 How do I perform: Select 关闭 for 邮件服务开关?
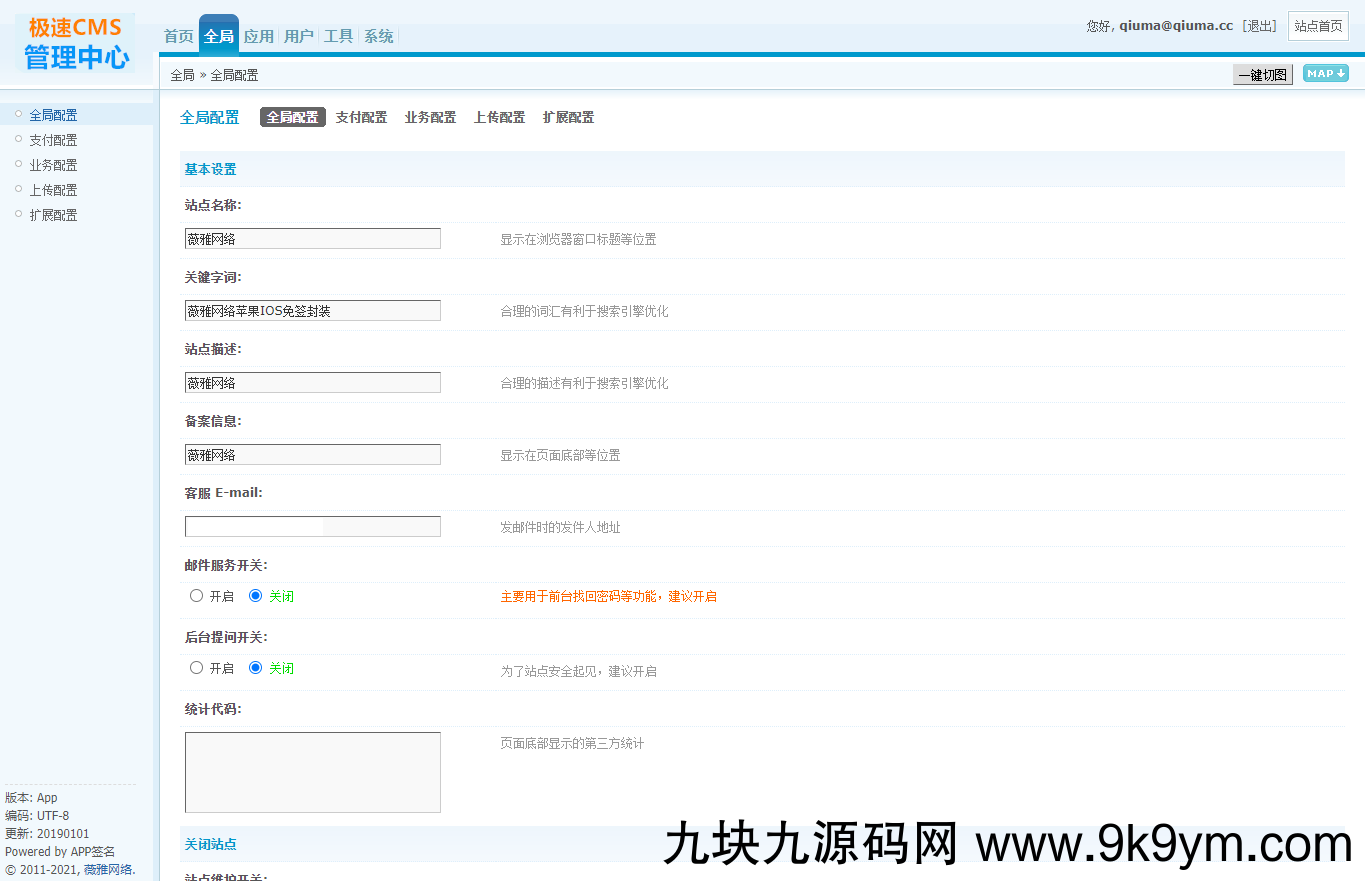click(256, 596)
